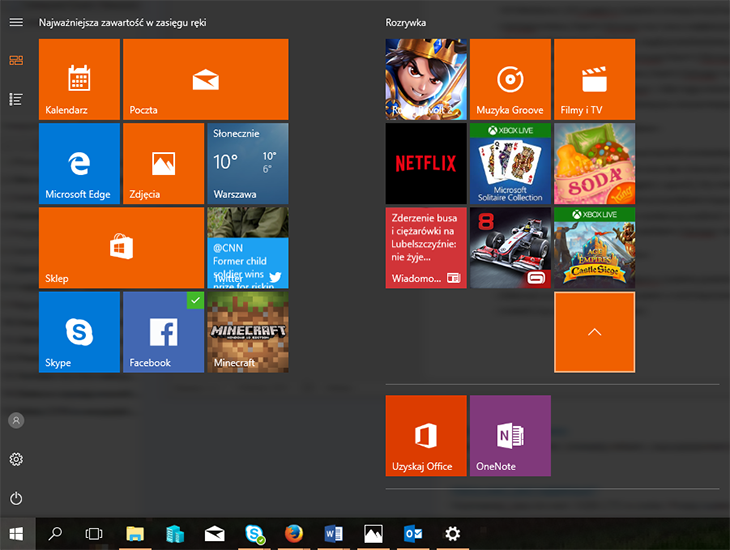
Task: Open Settings from Start sidebar
Action: [16, 460]
